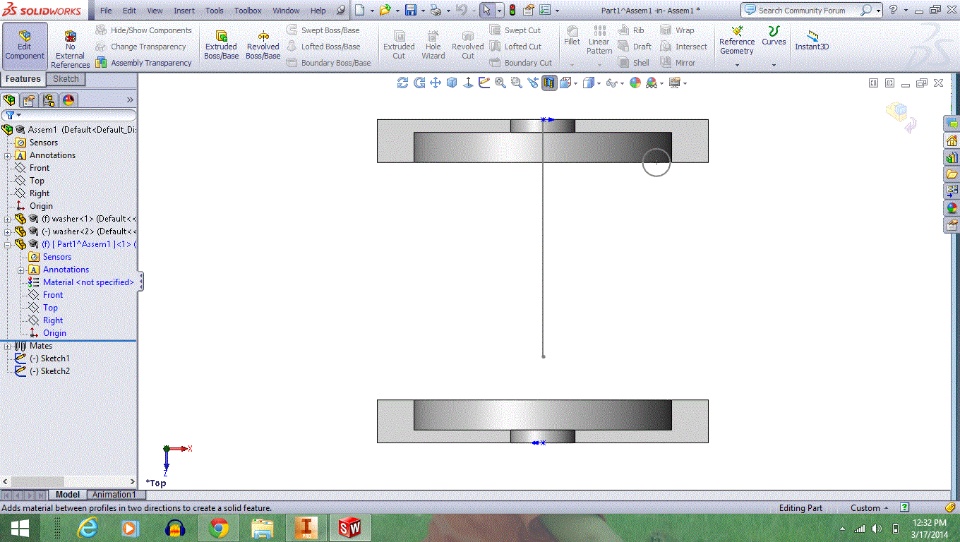
Task: Open Google Chrome from the taskbar
Action: pyautogui.click(x=219, y=527)
